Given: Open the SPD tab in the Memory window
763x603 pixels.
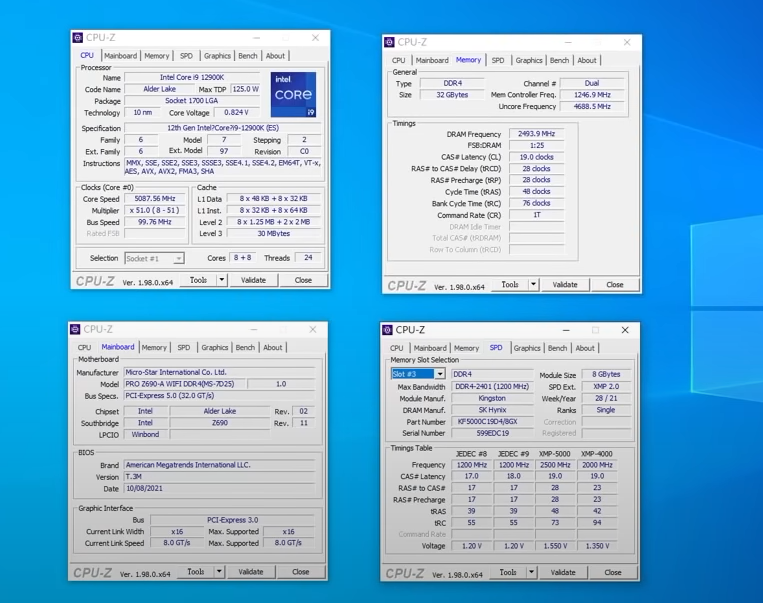Looking at the screenshot, I should click(x=498, y=60).
